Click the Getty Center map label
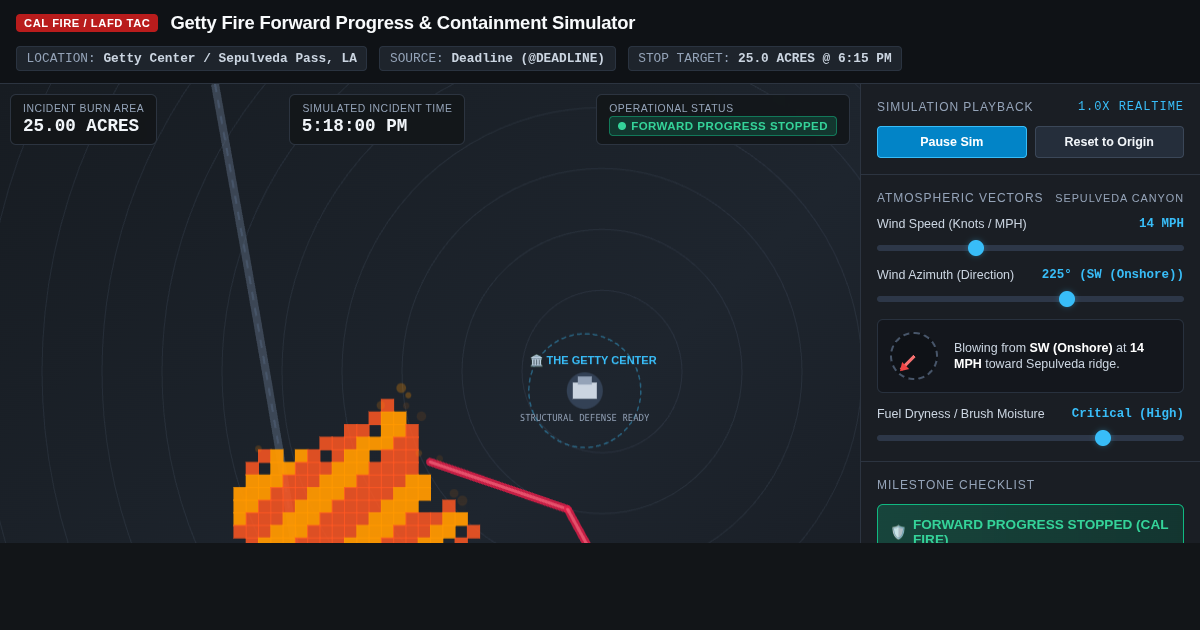The width and height of the screenshot is (1200, 630). 601,360
